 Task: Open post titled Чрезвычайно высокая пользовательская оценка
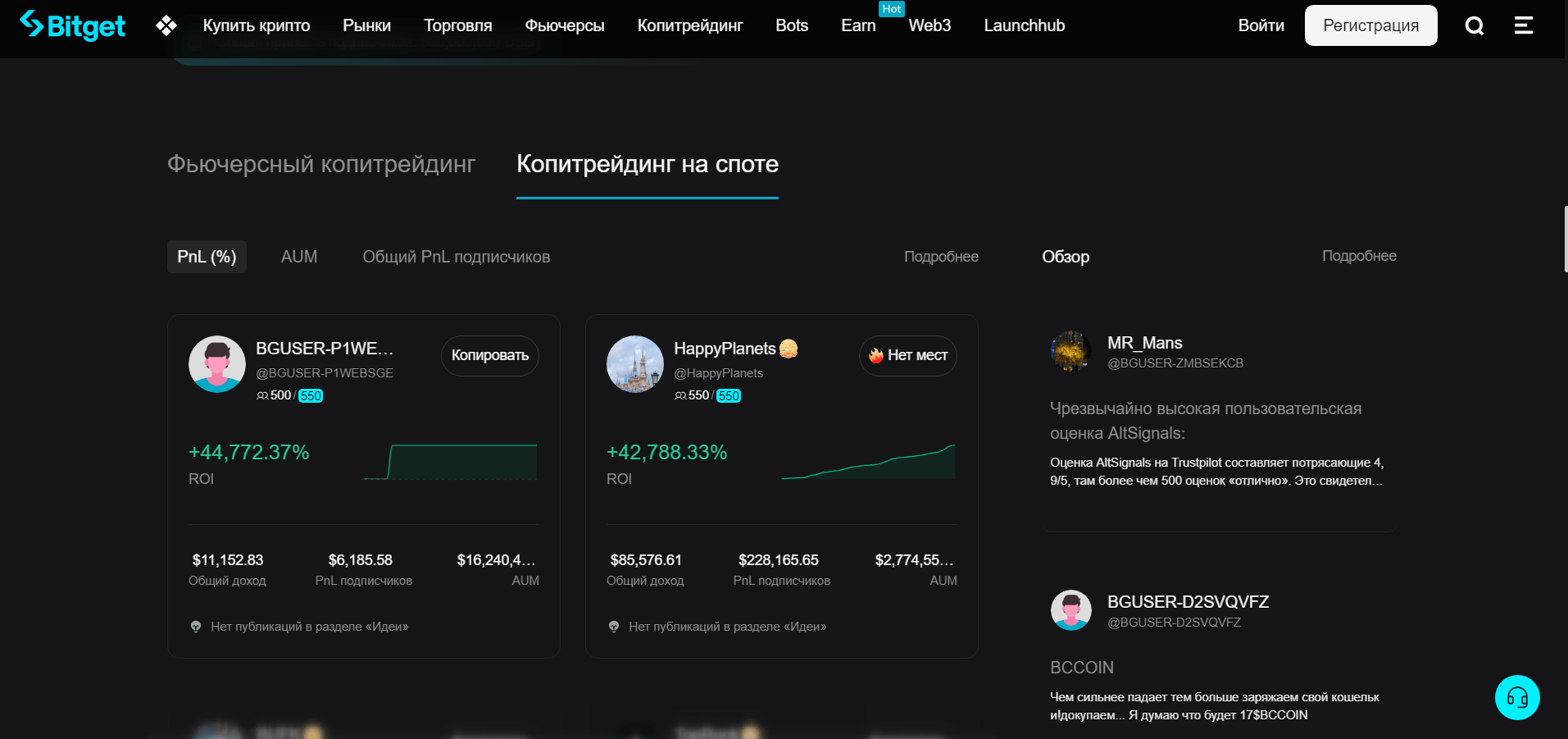[x=1206, y=421]
